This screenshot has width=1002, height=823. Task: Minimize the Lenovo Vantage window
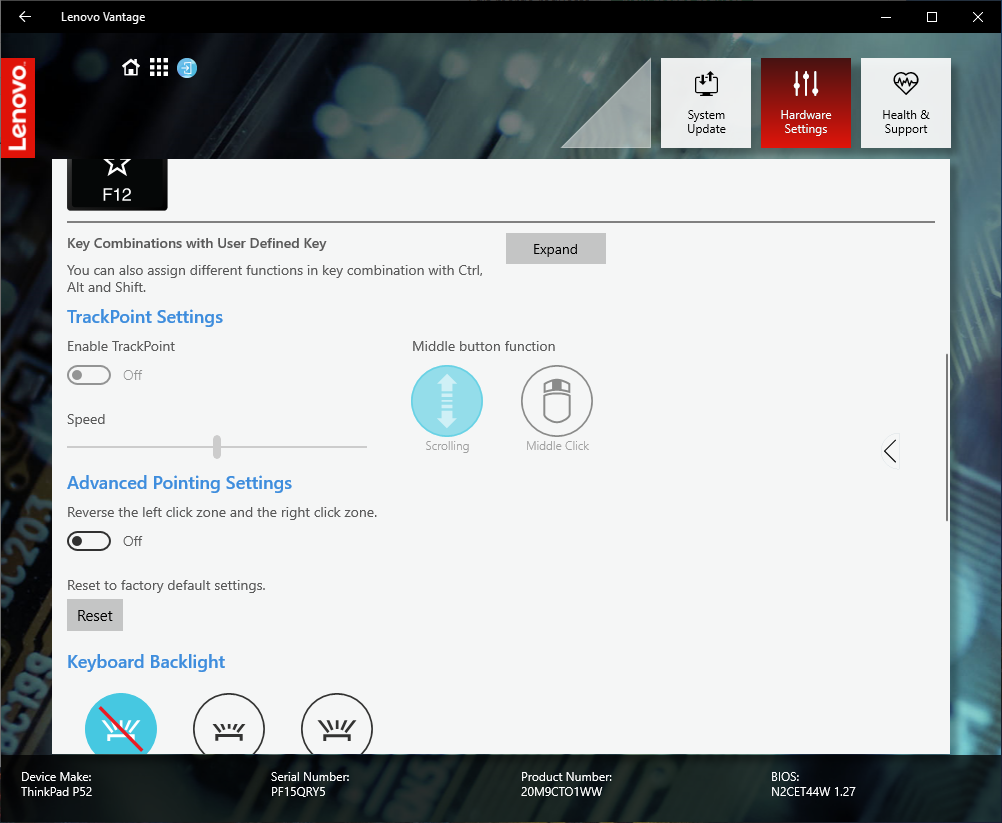[886, 17]
